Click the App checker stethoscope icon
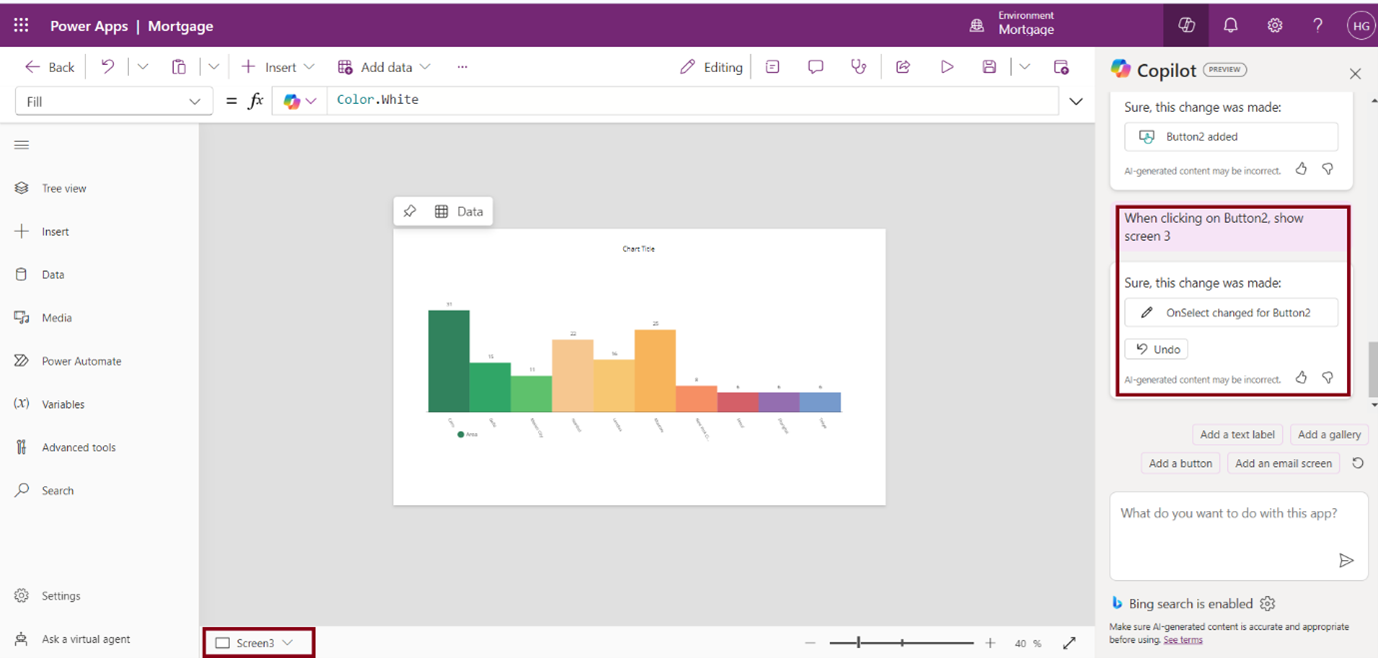The image size is (1378, 658). click(x=858, y=67)
